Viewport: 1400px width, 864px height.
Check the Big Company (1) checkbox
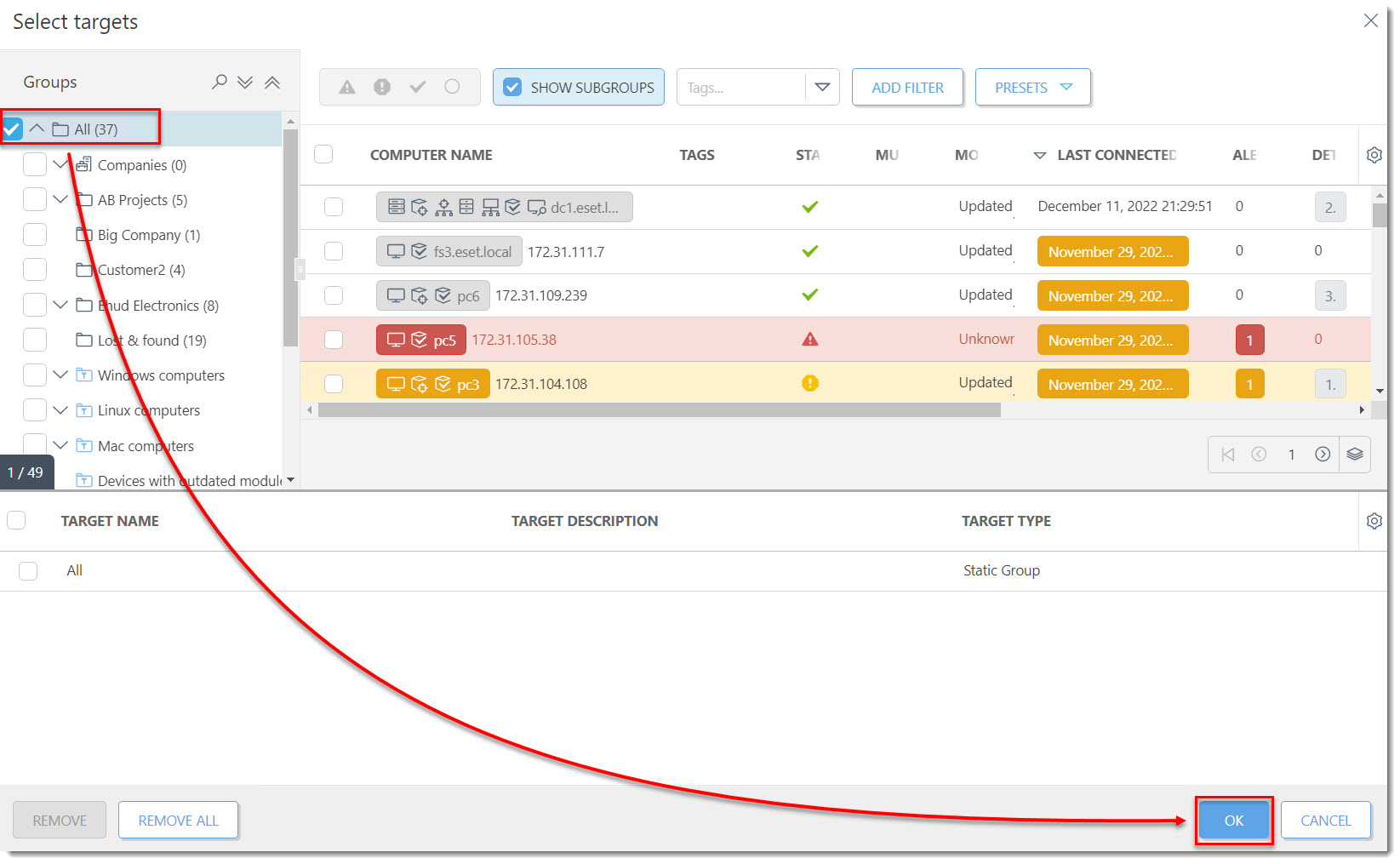point(35,234)
